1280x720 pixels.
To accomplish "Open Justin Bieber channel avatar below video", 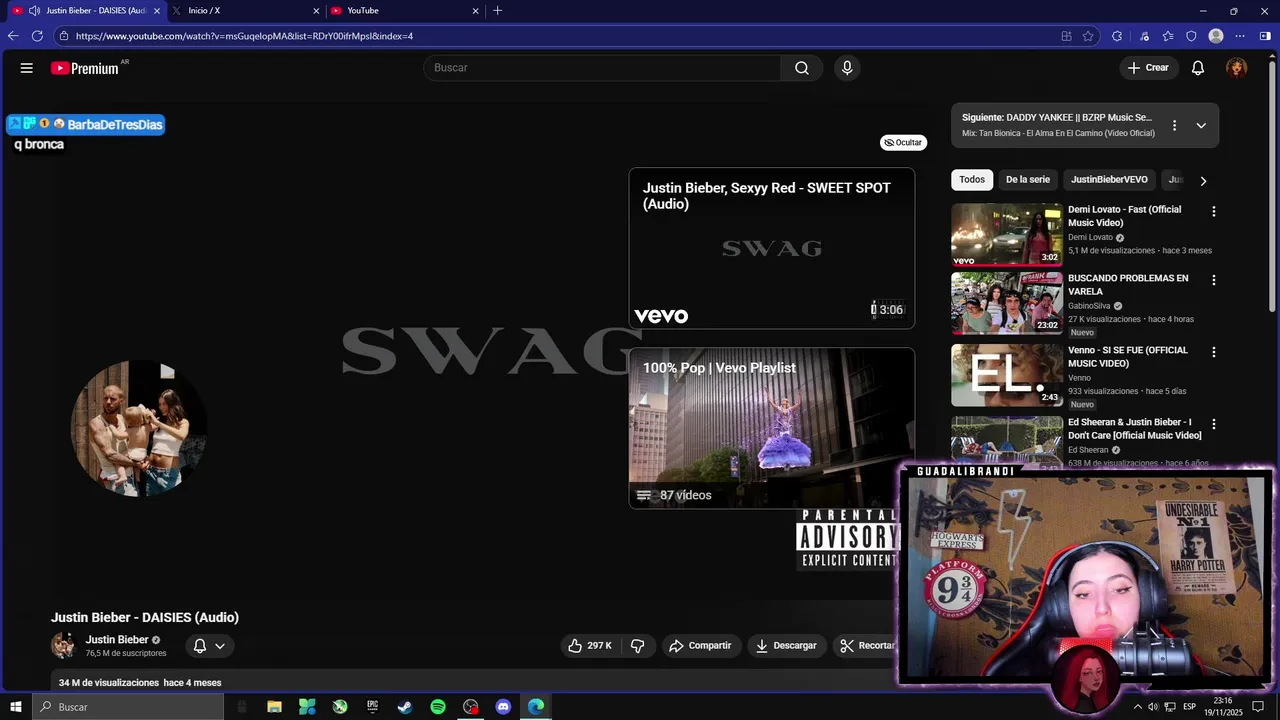I will coord(63,645).
